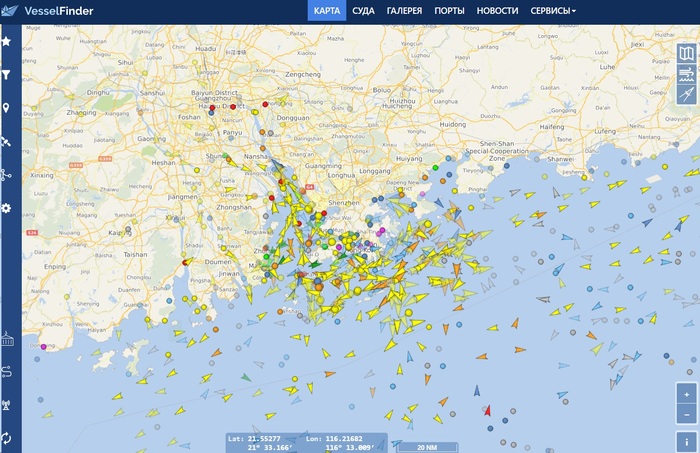Select the location pin icon in the sidebar

[6, 108]
